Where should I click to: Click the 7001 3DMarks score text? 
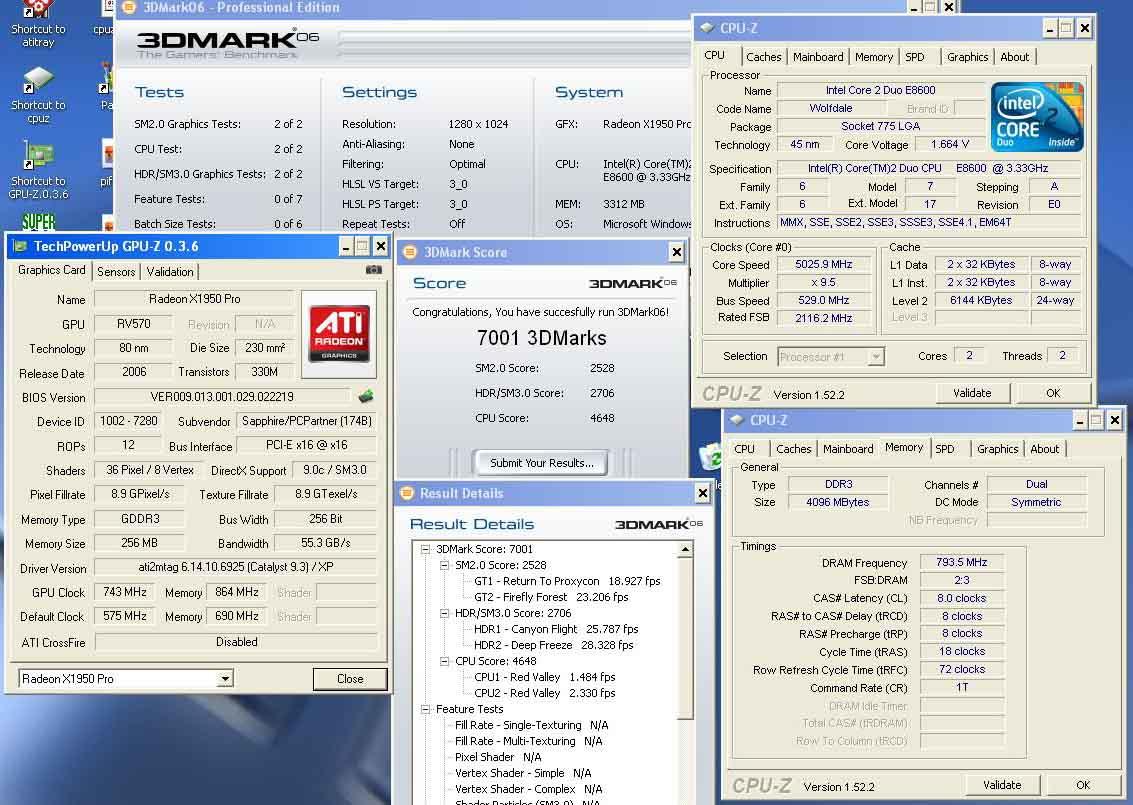pyautogui.click(x=541, y=338)
